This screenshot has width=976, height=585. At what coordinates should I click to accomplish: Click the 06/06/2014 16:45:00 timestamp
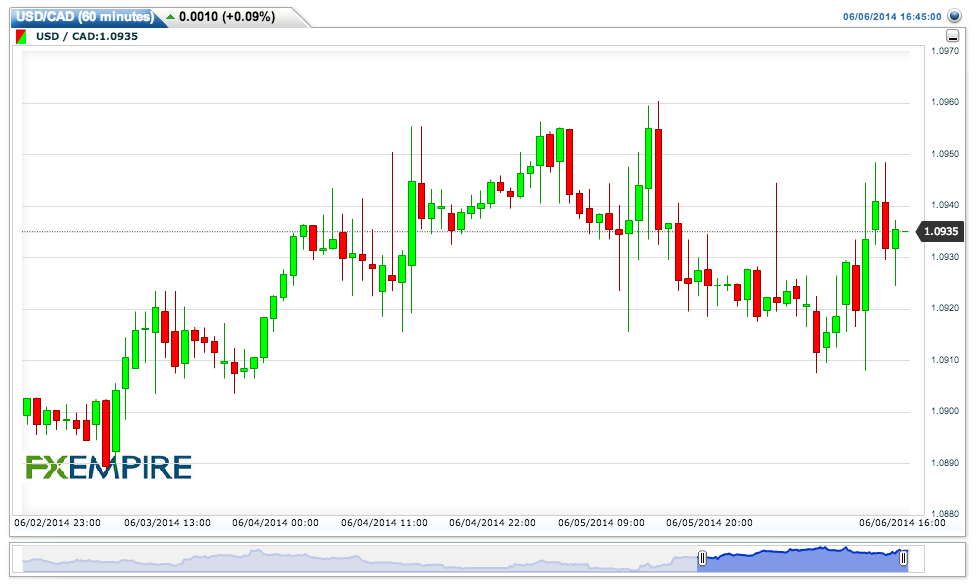click(892, 17)
